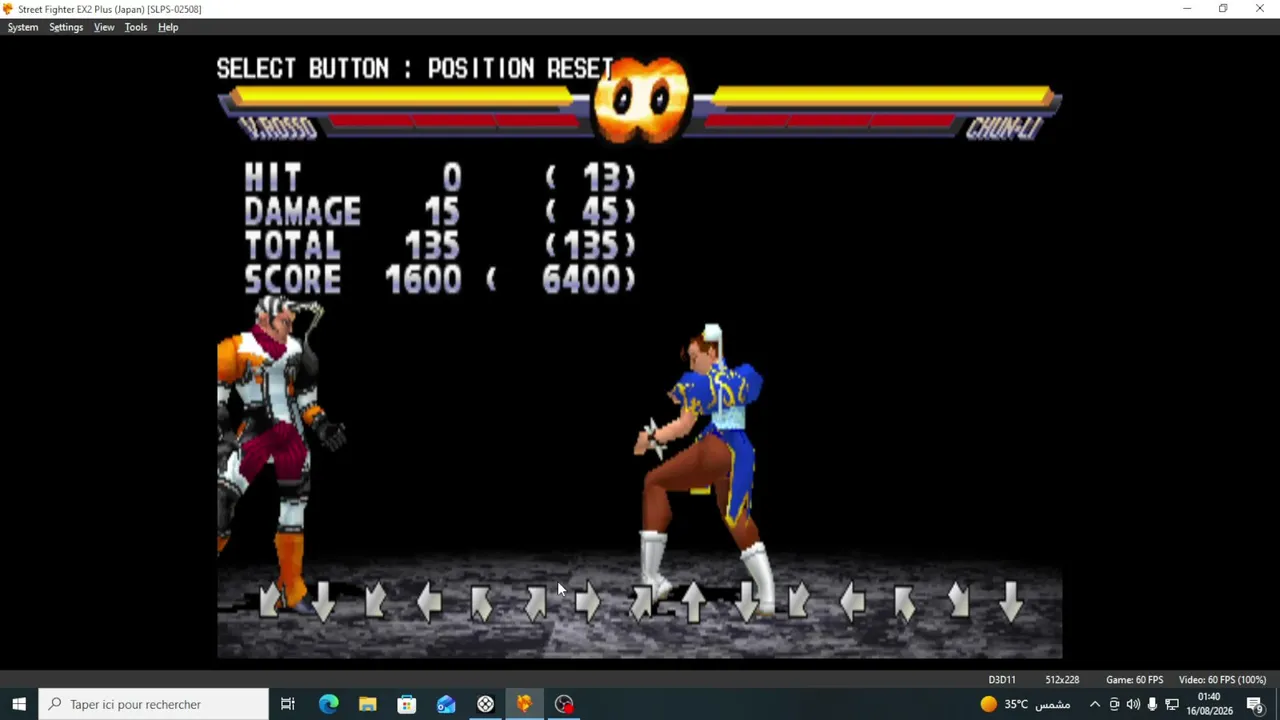
Task: Open the notification center with 9 badge
Action: coord(1255,704)
